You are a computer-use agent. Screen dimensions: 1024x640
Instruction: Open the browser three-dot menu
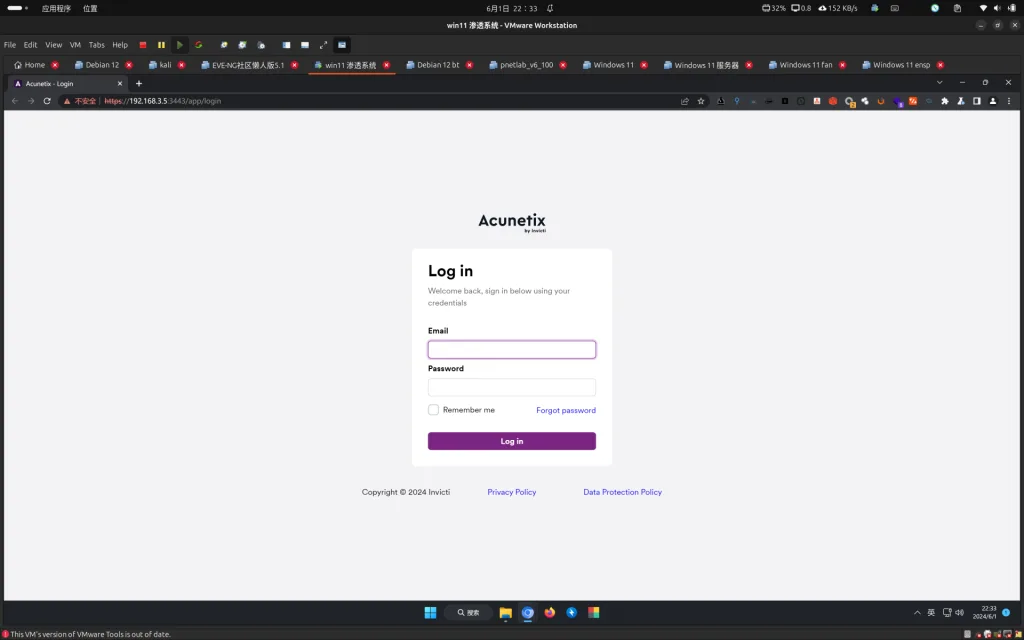tap(1009, 101)
